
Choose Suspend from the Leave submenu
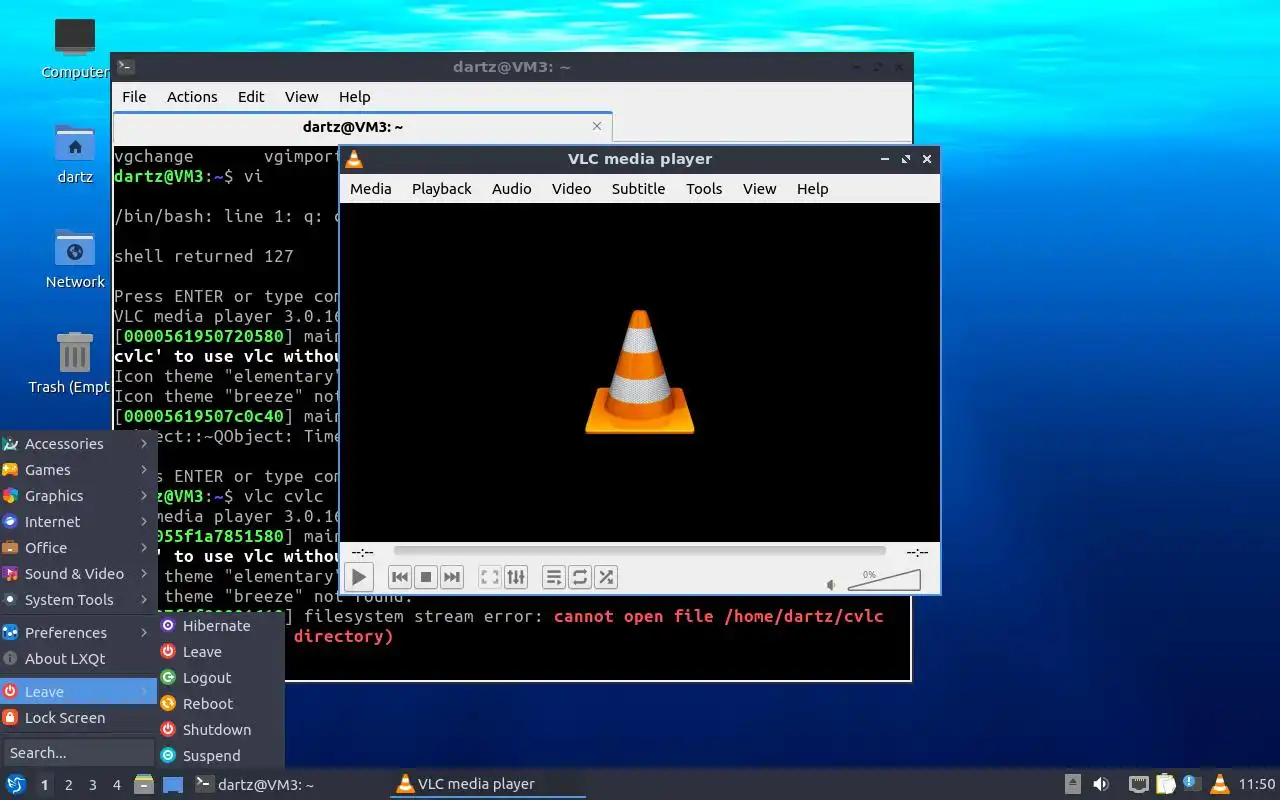click(221, 756)
